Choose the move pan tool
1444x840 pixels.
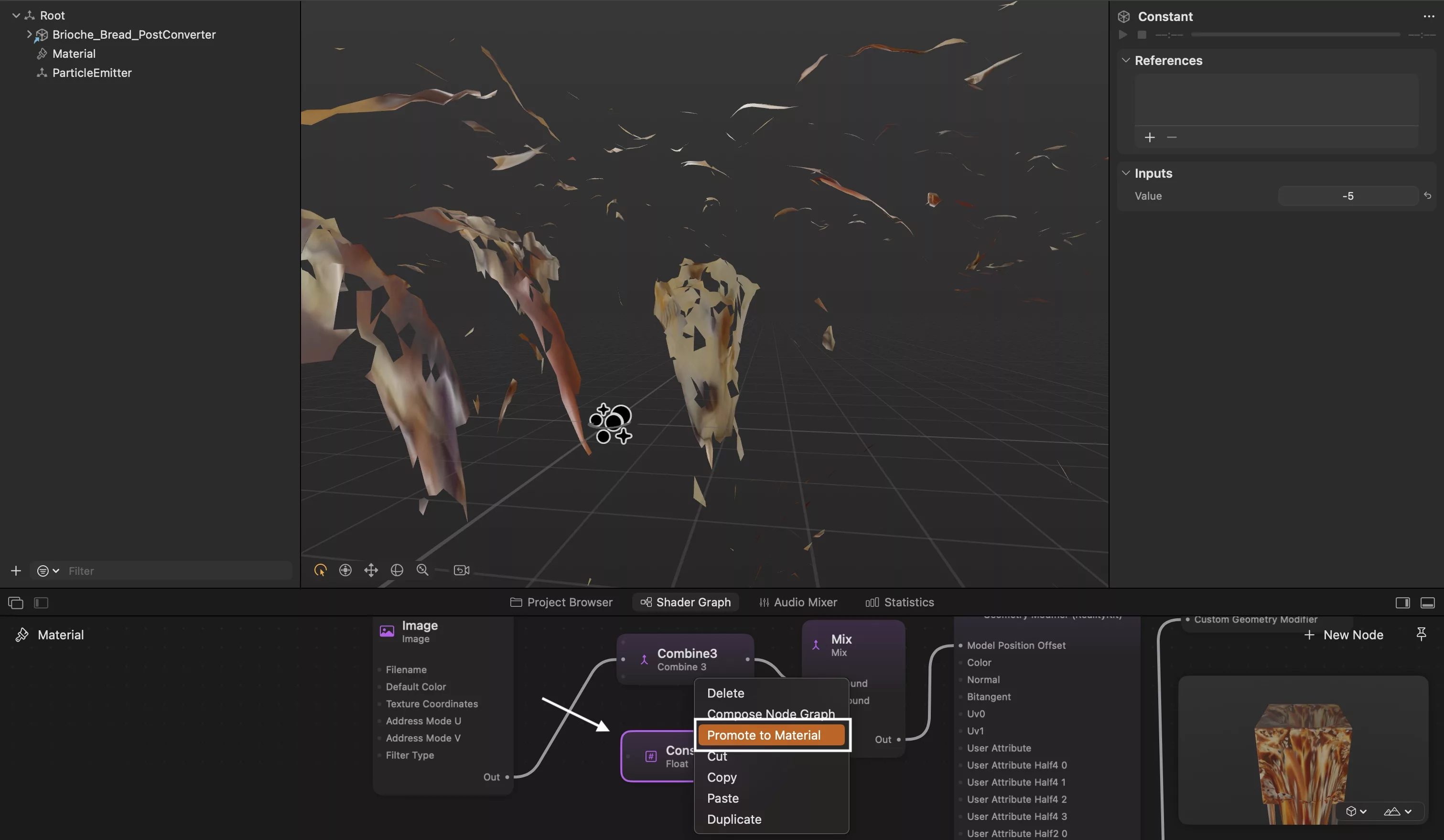tap(371, 570)
